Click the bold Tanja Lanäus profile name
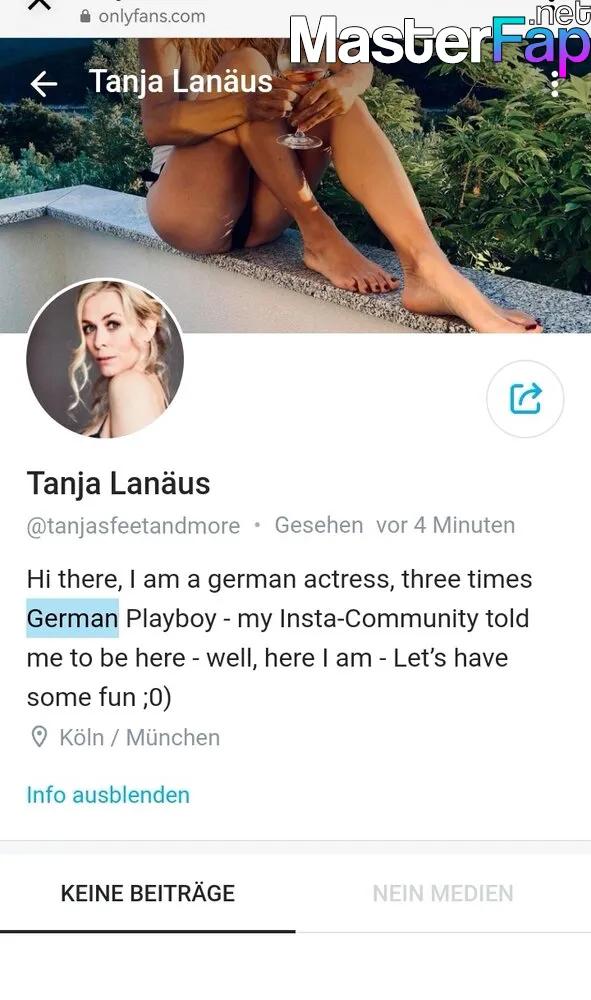Viewport: 591px width, 1000px height. [x=119, y=483]
